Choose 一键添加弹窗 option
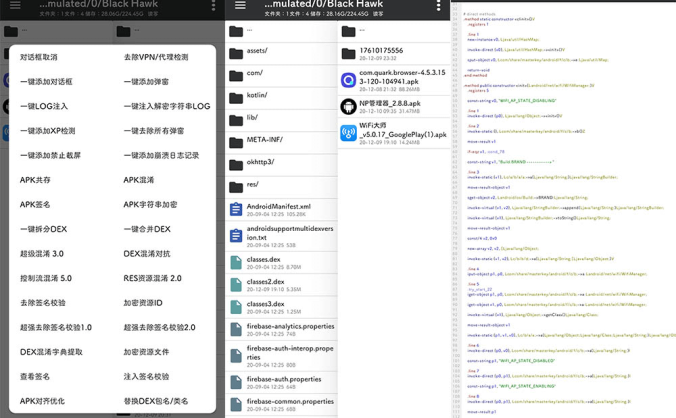 click(x=146, y=81)
